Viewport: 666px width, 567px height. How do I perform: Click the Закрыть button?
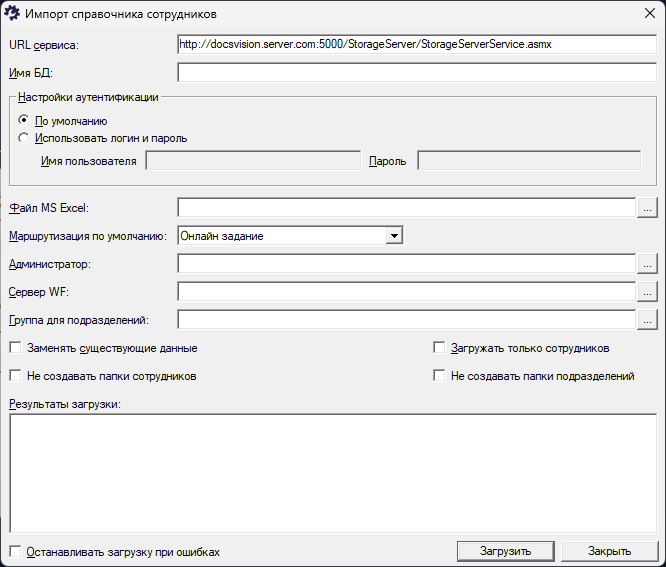click(608, 551)
